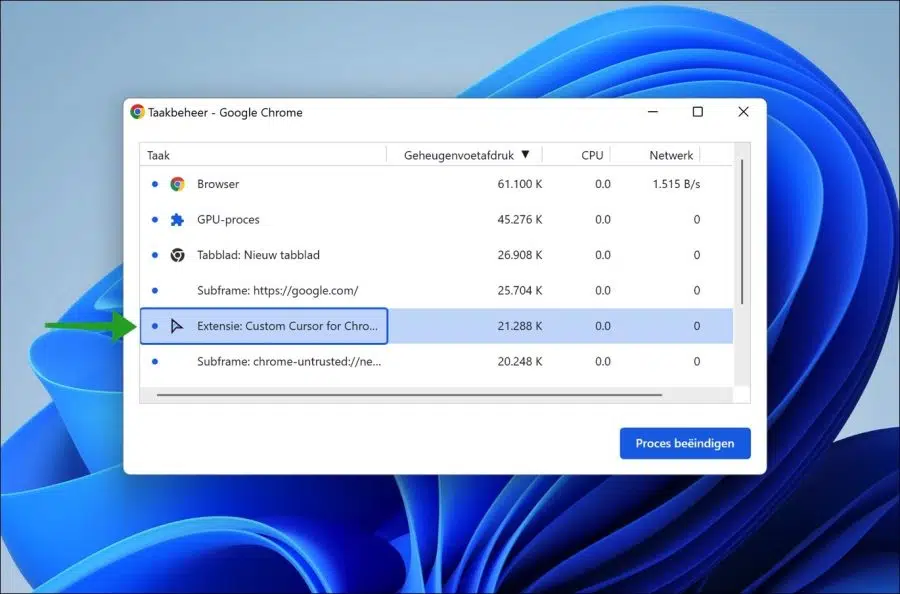Select the Tabblad: Nieuw tabblad row

[x=436, y=255]
